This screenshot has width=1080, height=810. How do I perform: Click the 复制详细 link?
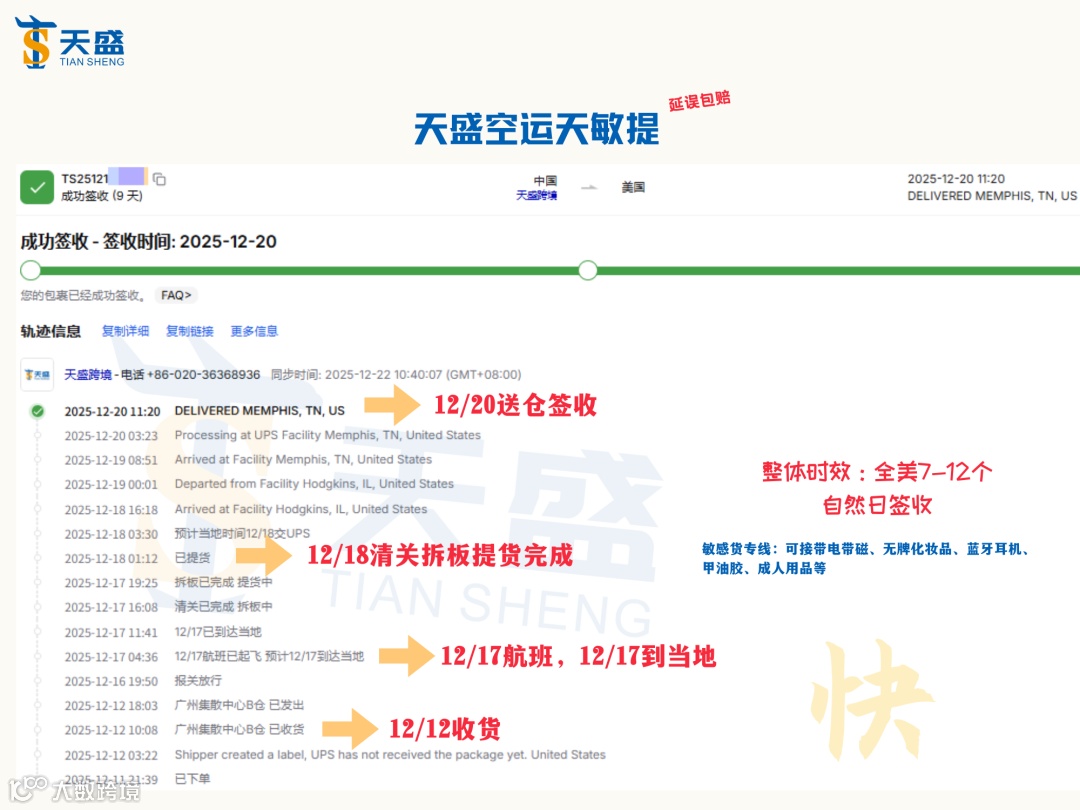pos(125,331)
